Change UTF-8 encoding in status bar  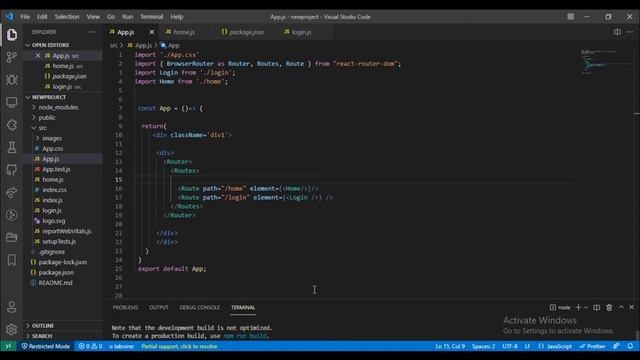pos(510,346)
